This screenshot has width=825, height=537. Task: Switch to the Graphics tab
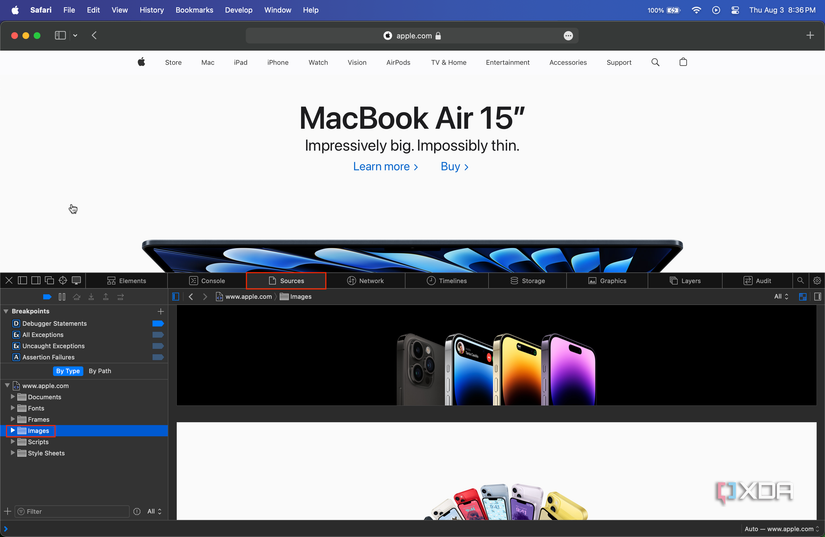pos(607,280)
